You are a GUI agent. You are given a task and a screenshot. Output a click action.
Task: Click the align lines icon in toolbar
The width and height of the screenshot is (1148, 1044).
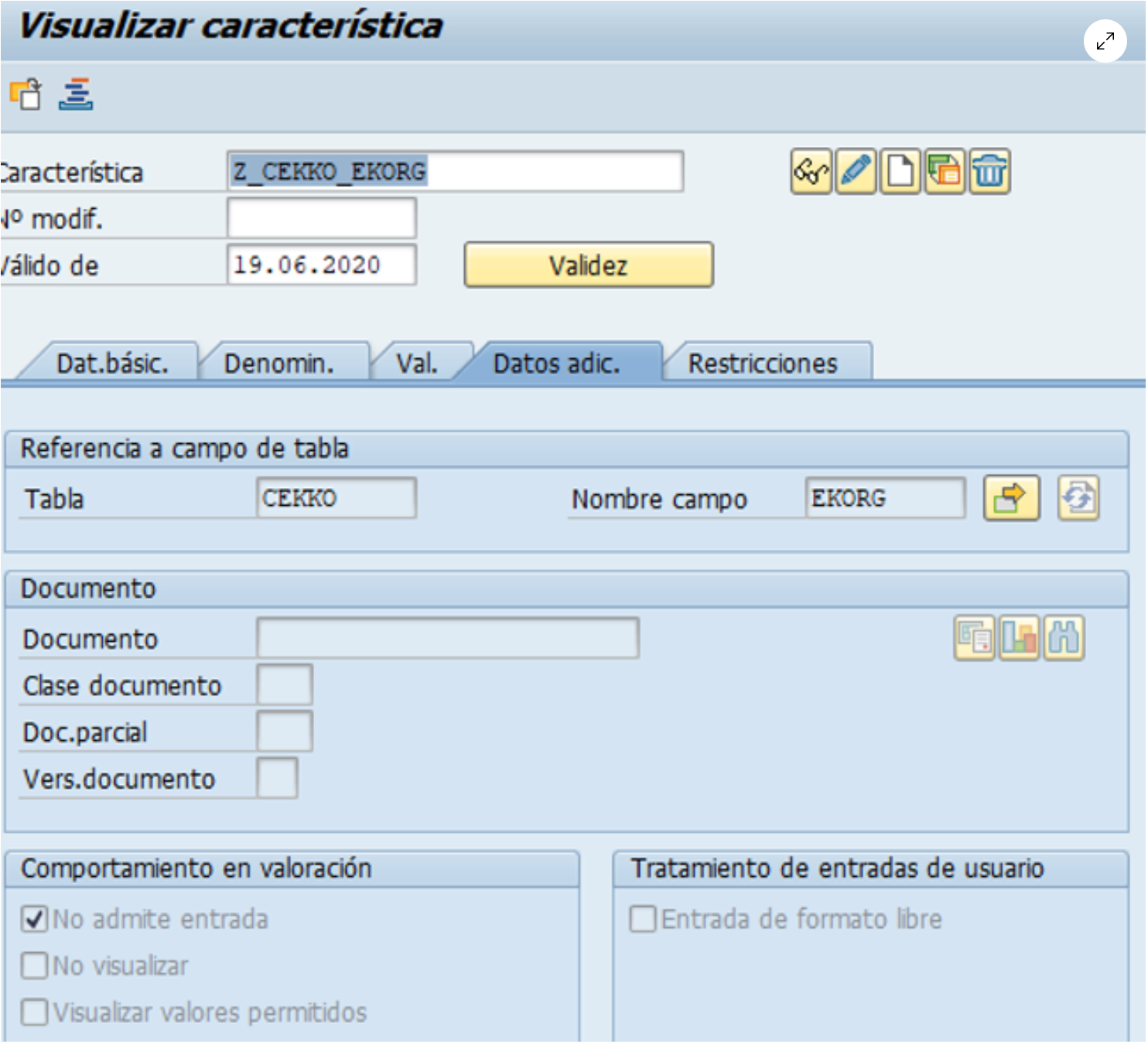point(76,94)
